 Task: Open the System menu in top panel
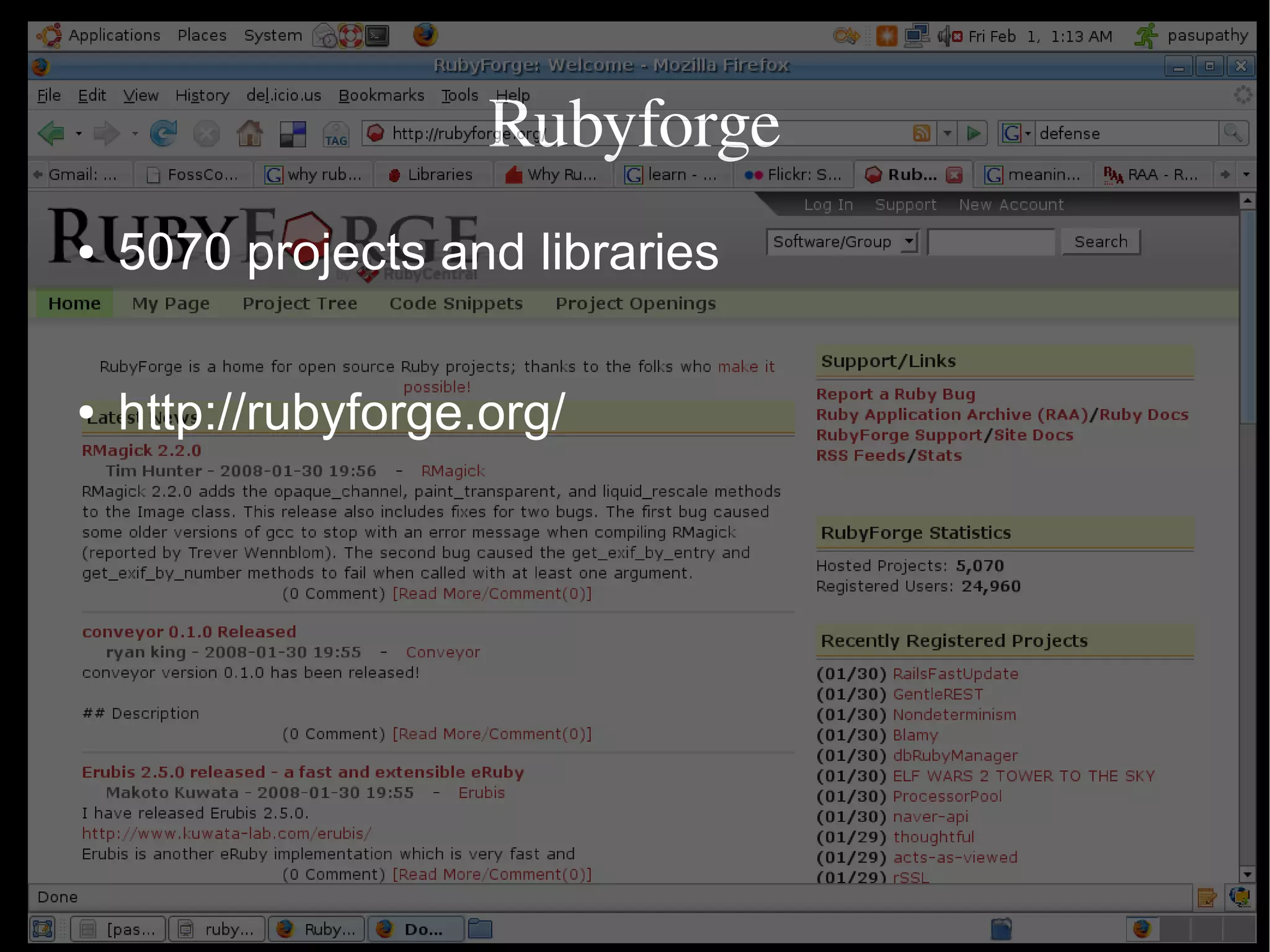[273, 35]
